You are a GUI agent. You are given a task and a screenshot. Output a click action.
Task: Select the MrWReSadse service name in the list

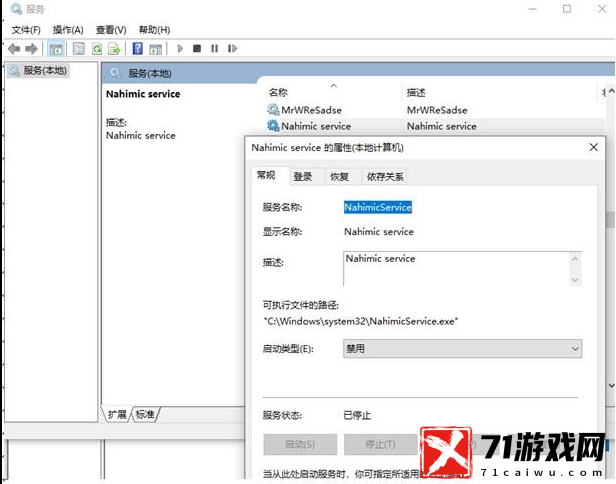click(311, 110)
